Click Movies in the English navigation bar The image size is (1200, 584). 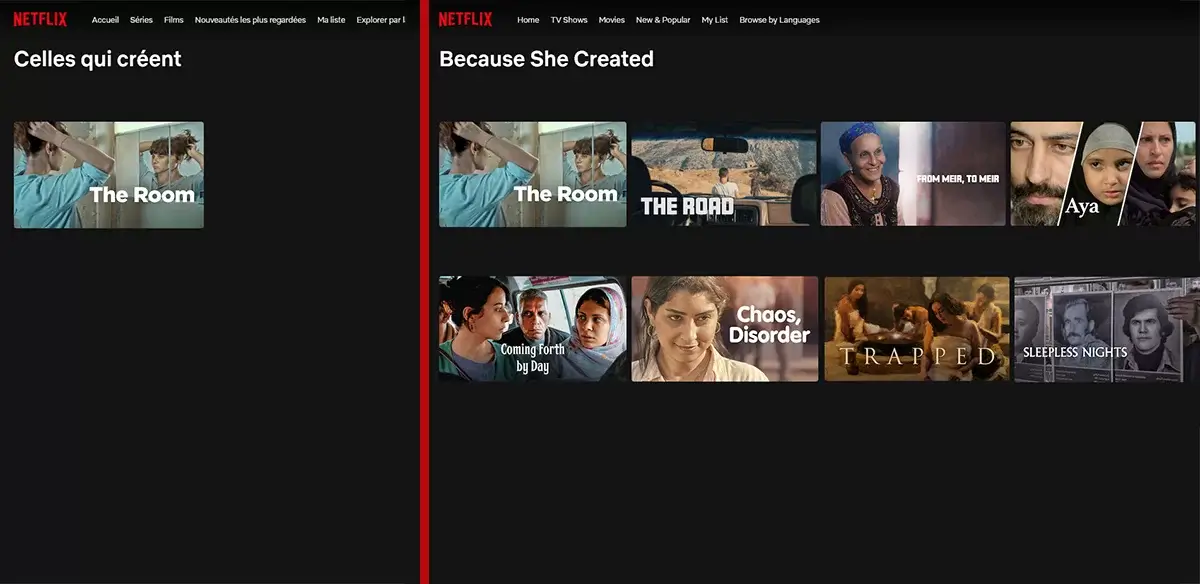click(611, 19)
